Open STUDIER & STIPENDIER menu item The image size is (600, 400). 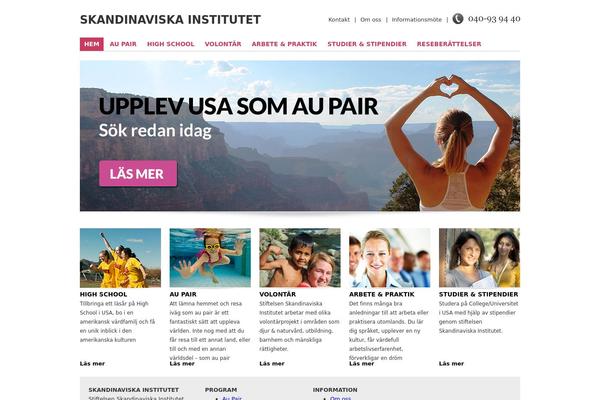(x=367, y=44)
